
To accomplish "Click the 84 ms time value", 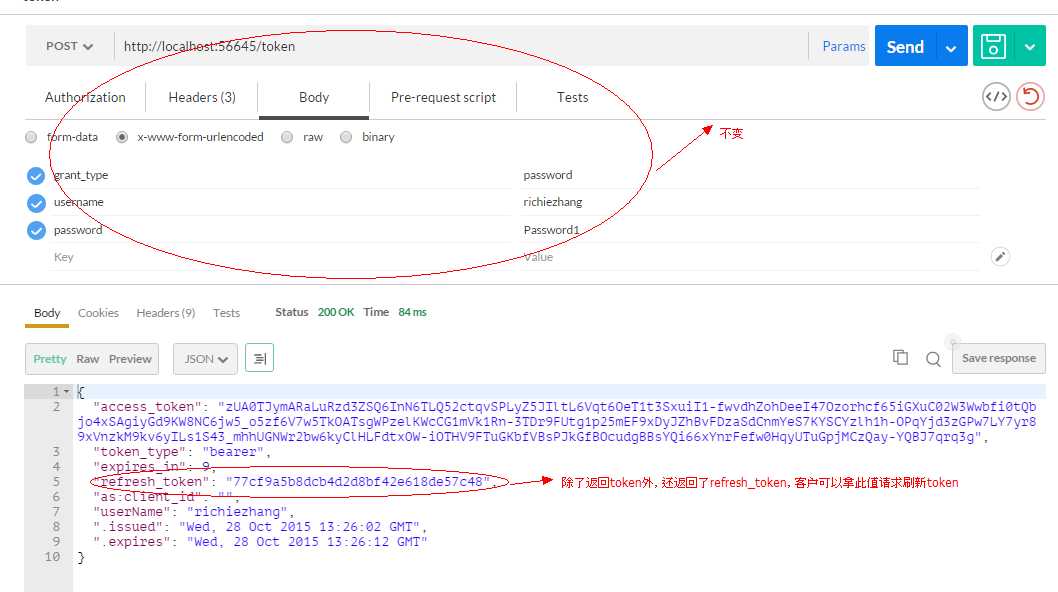I will [412, 313].
